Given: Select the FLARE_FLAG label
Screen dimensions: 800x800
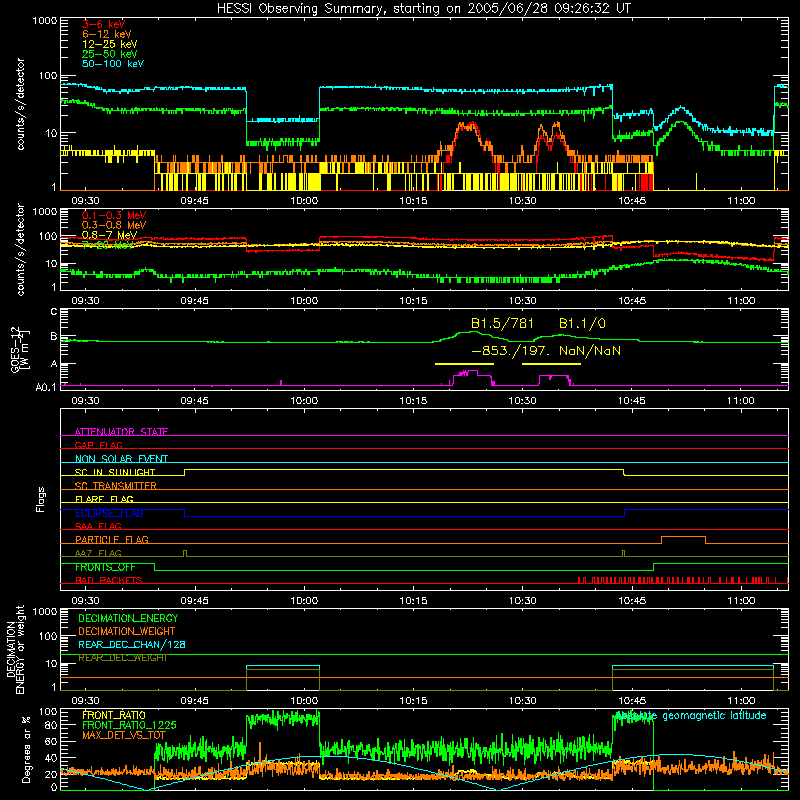Looking at the screenshot, I should [104, 499].
